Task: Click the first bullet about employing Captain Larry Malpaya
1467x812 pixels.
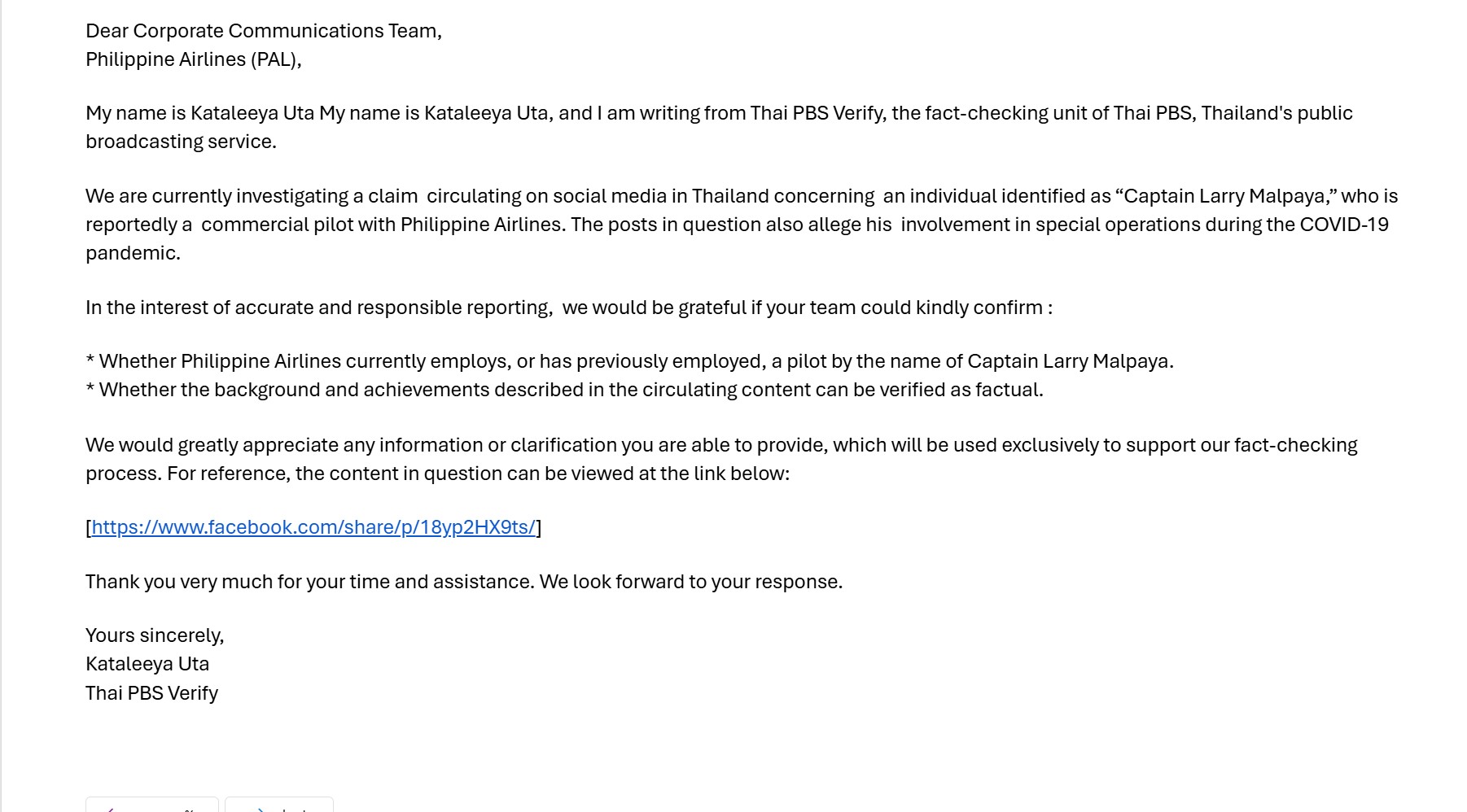Action: (630, 361)
